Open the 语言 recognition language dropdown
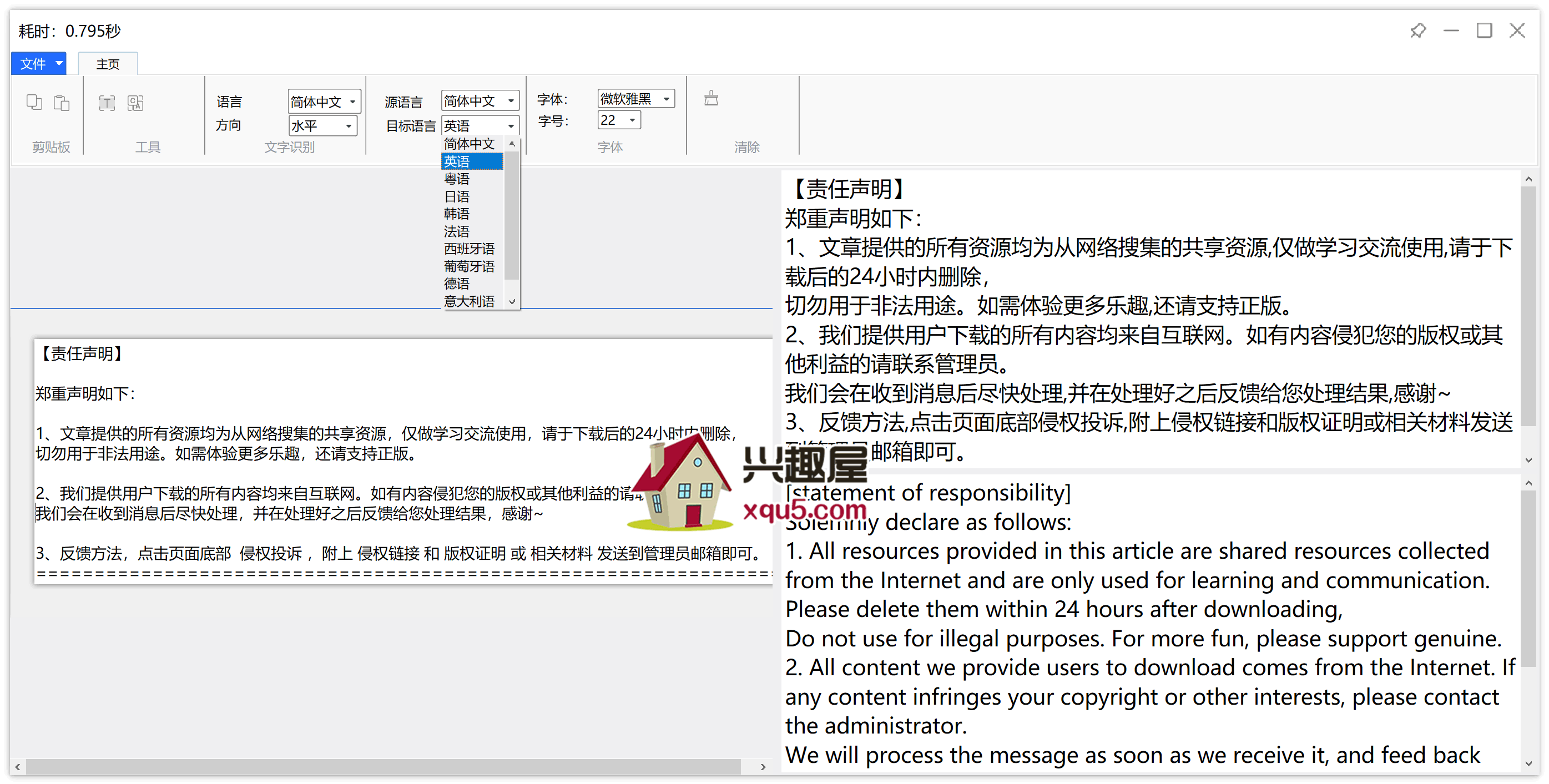 (324, 102)
